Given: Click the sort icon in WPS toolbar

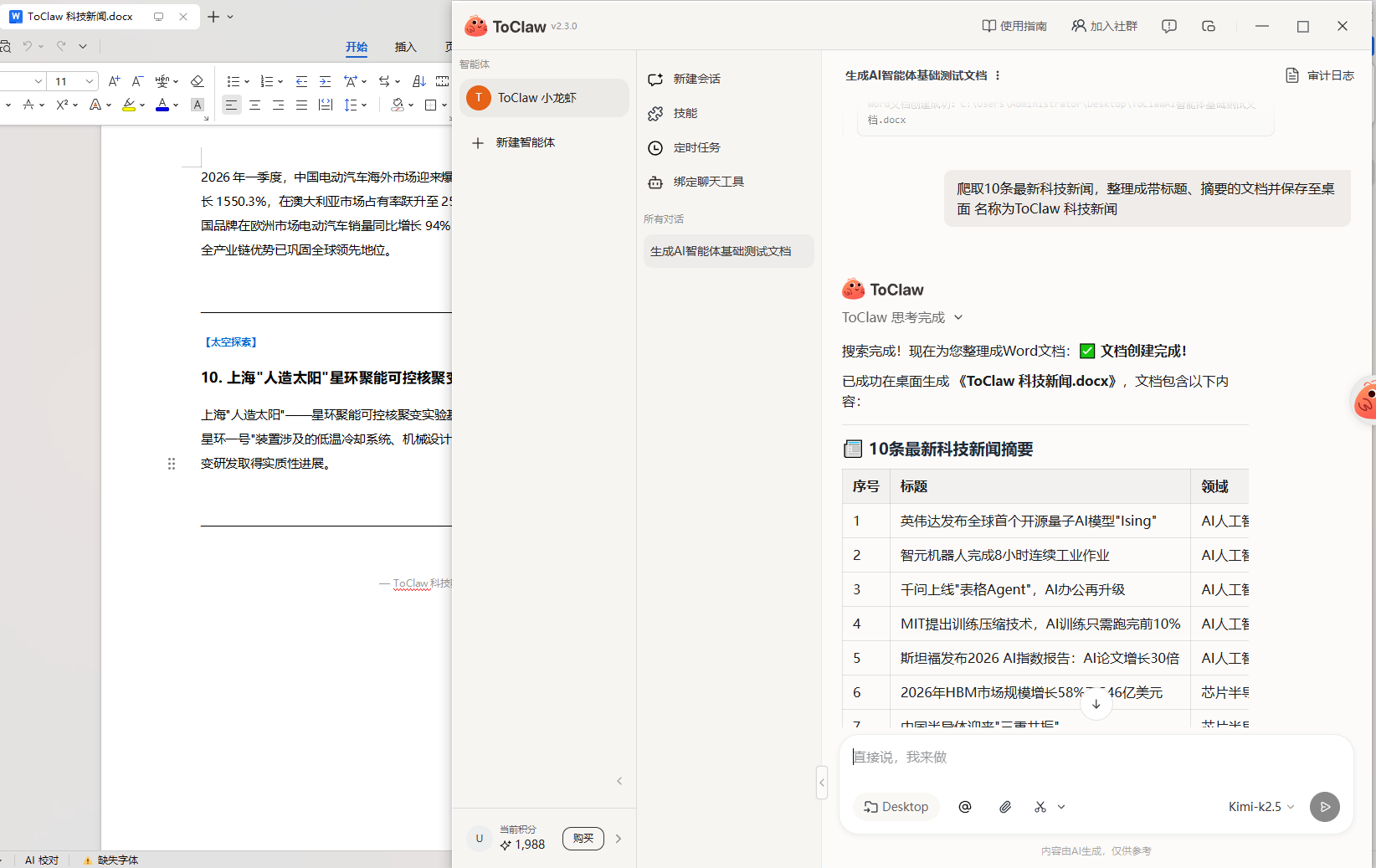Looking at the screenshot, I should (419, 81).
